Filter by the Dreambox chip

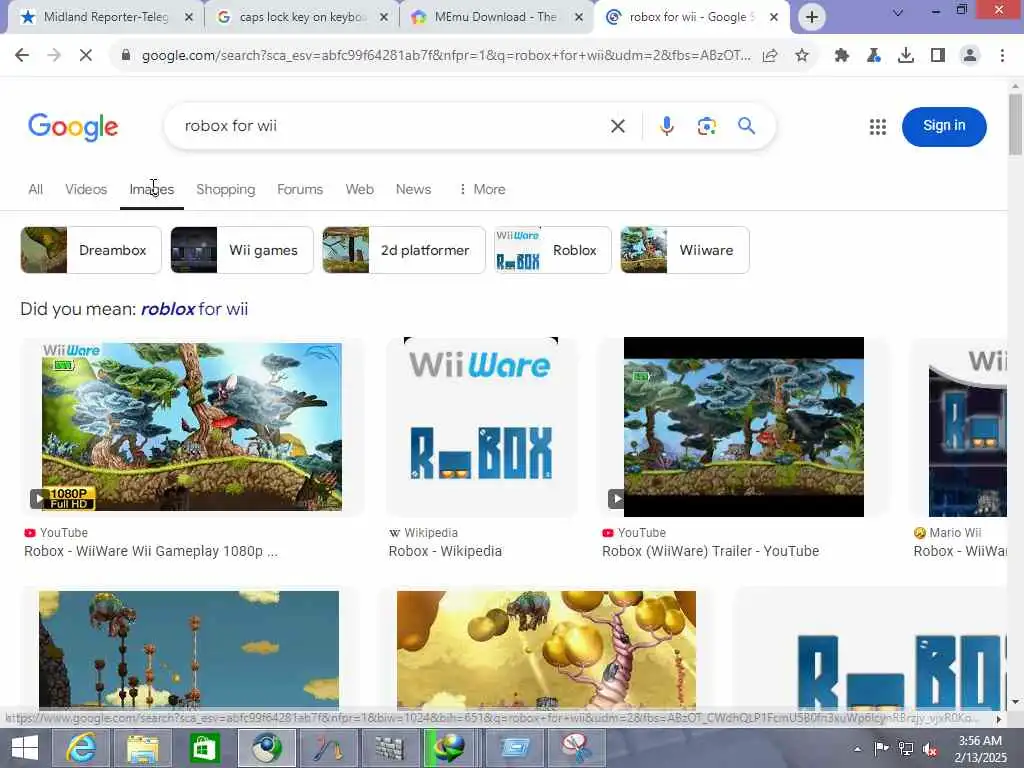(x=91, y=250)
